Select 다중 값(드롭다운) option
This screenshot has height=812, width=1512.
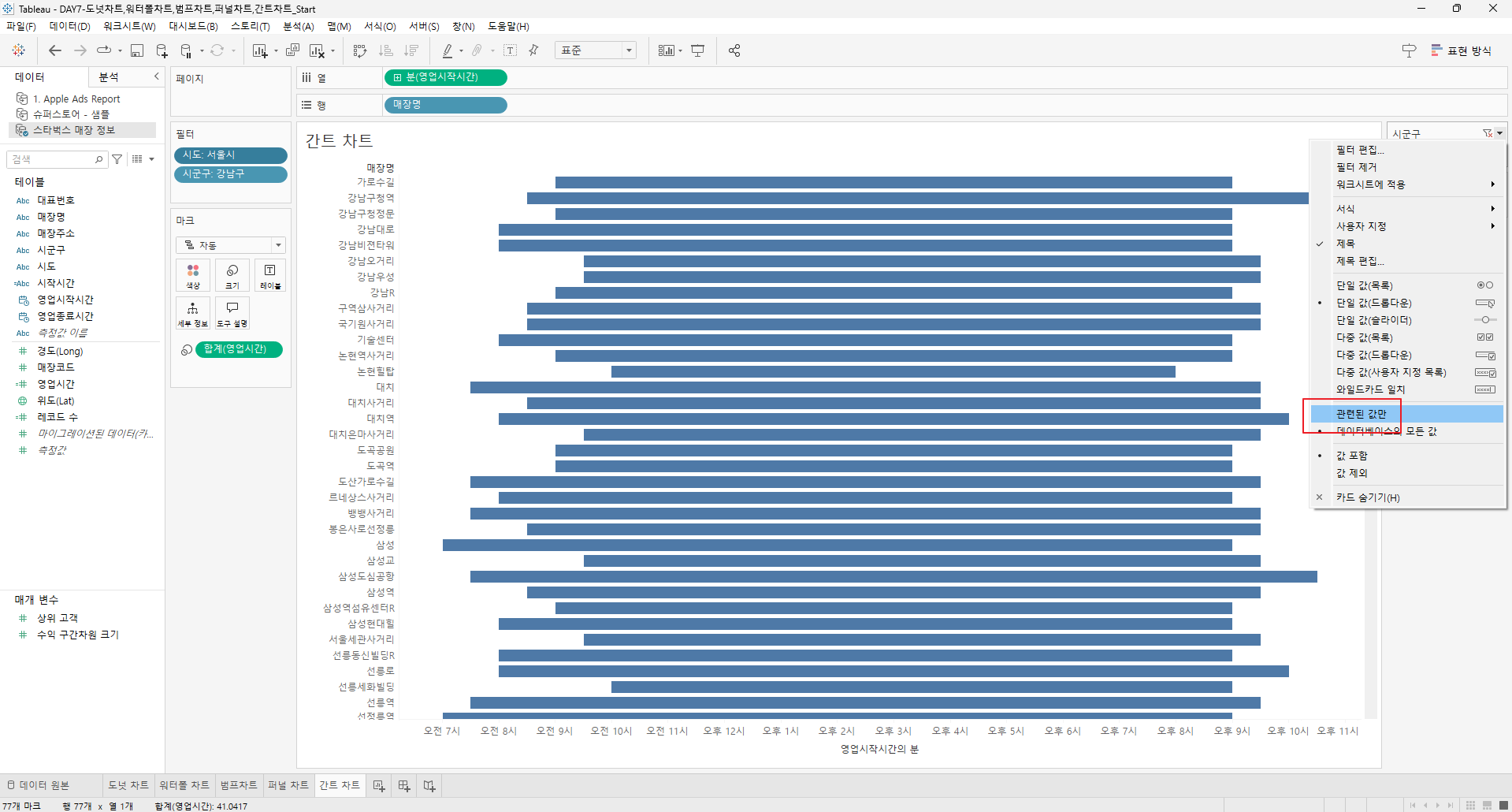pyautogui.click(x=1407, y=355)
